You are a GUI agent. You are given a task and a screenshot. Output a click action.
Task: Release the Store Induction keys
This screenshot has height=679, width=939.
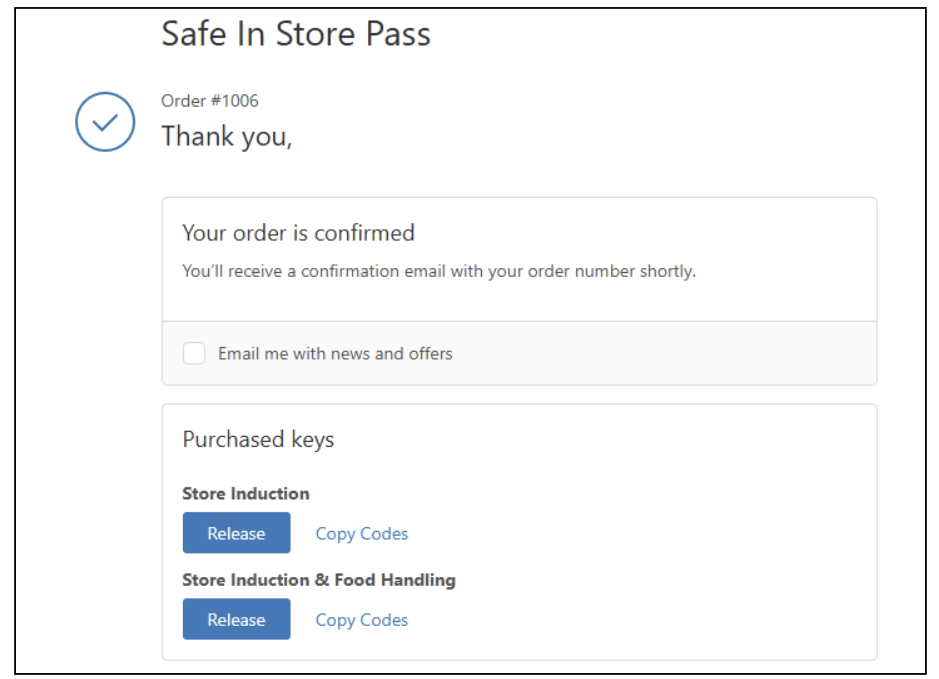237,533
